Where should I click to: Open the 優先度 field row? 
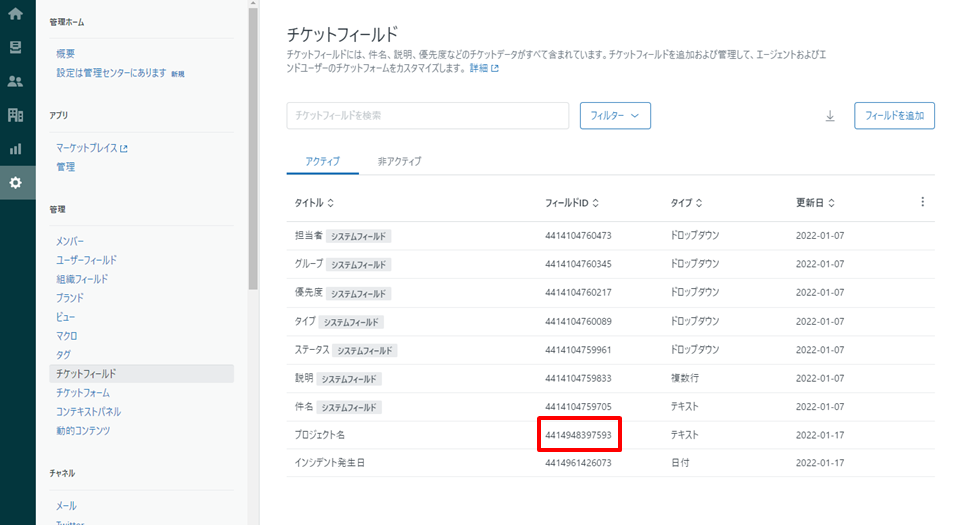coord(610,293)
